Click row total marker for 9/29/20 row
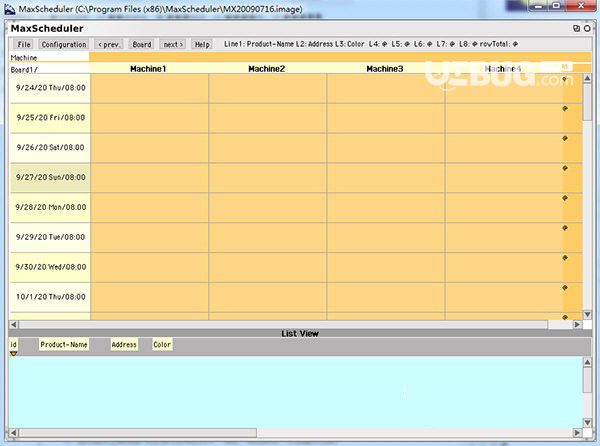Screen dimensions: 600x446 [x=565, y=228]
